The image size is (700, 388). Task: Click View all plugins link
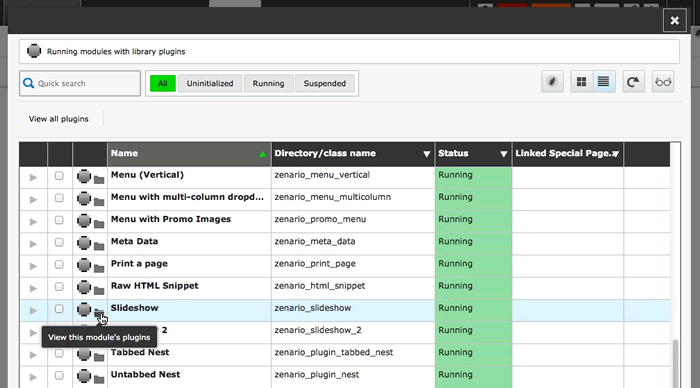pos(58,119)
